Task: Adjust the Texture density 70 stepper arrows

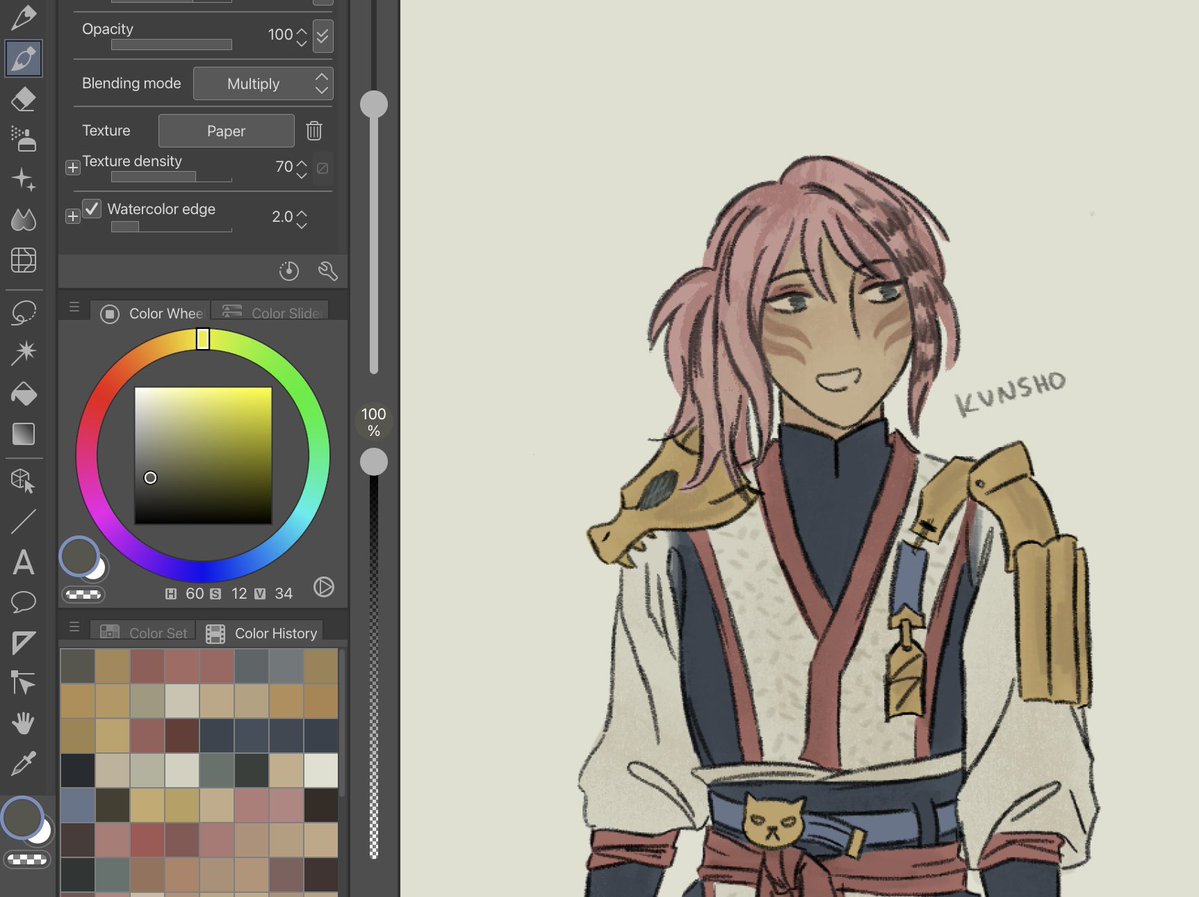Action: tap(301, 168)
